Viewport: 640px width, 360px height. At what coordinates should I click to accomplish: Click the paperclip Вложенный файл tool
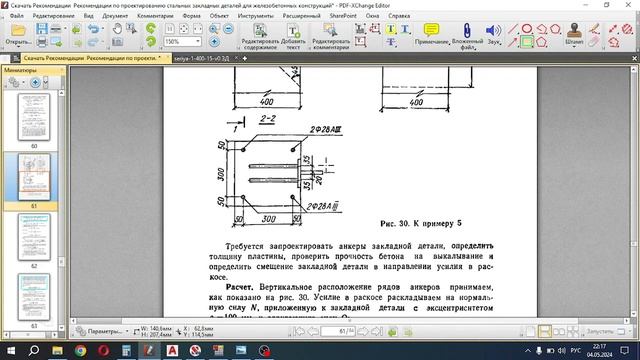coord(467,36)
